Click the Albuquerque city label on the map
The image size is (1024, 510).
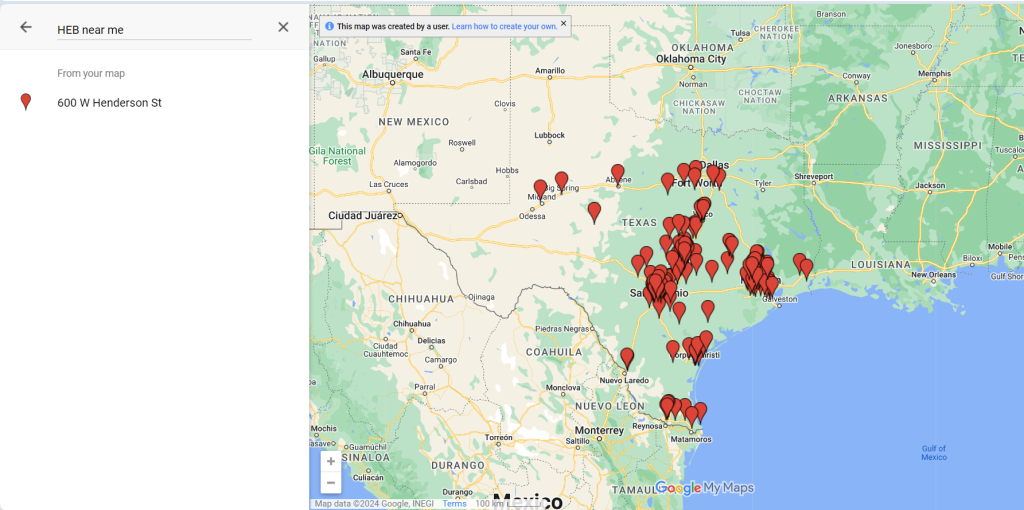(393, 74)
